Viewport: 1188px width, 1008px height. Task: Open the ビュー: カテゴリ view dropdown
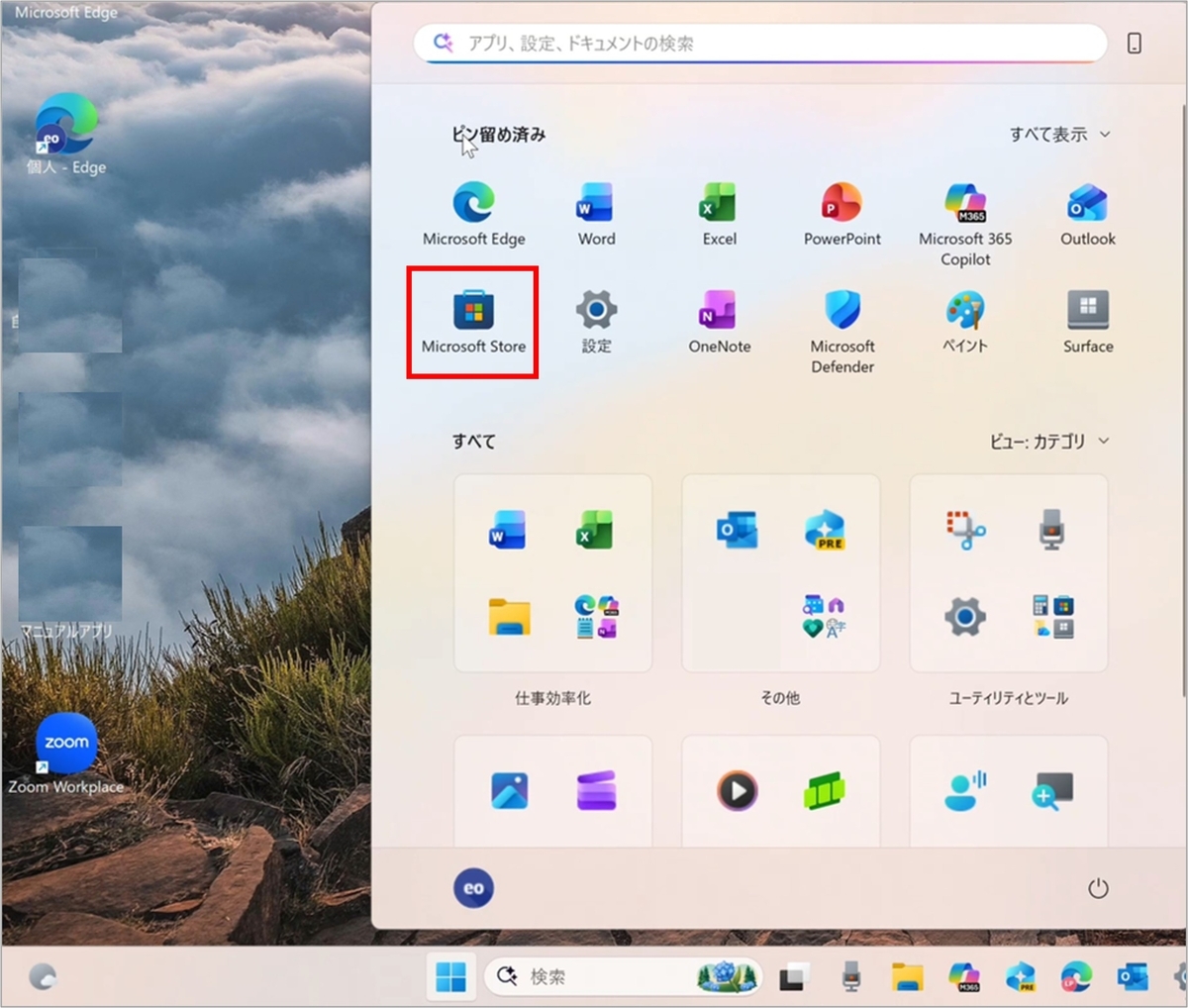[1049, 442]
